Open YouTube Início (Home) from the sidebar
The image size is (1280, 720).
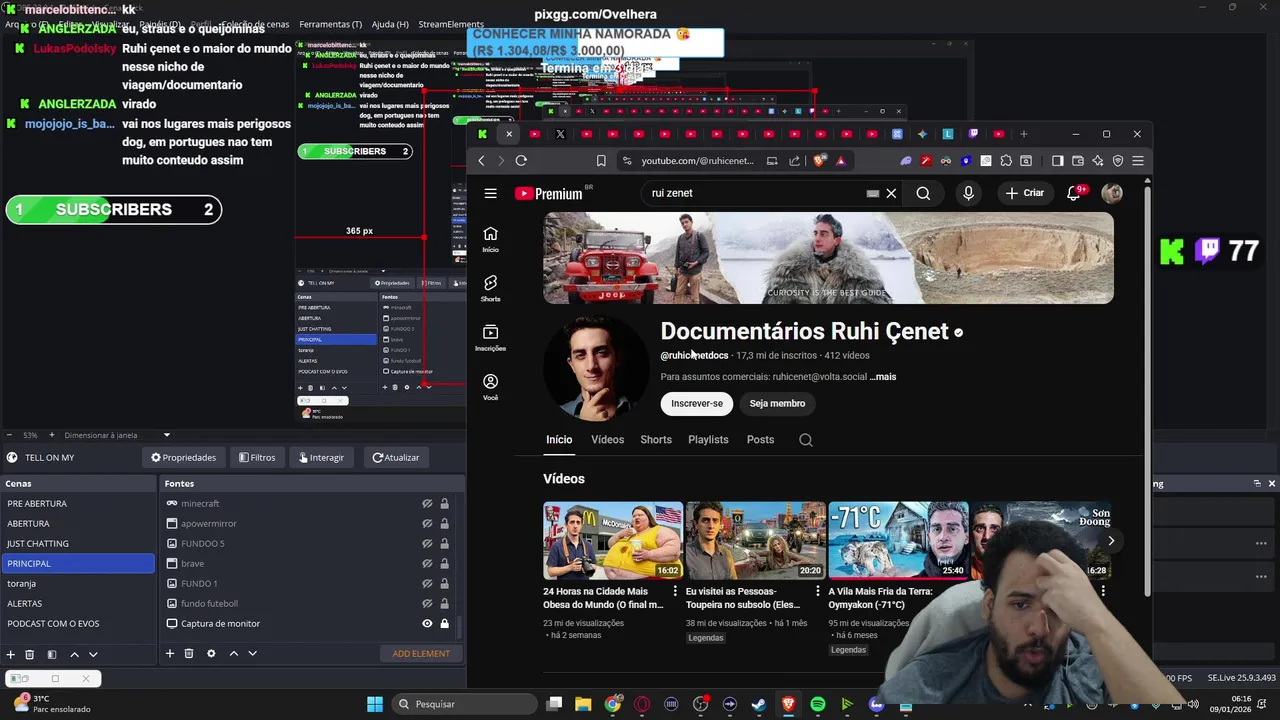(490, 239)
